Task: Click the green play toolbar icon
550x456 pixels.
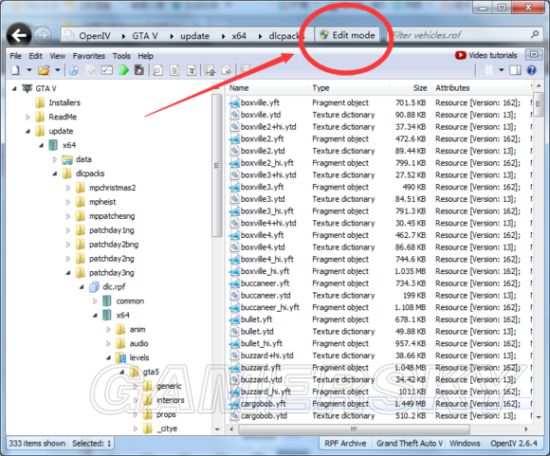Action: (123, 70)
